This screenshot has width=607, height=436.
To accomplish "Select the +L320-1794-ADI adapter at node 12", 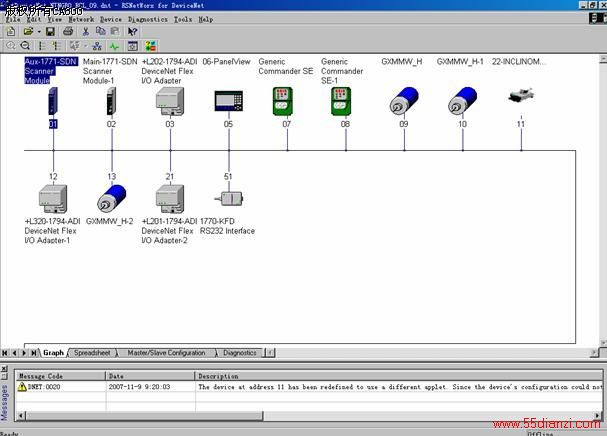I will pos(53,199).
